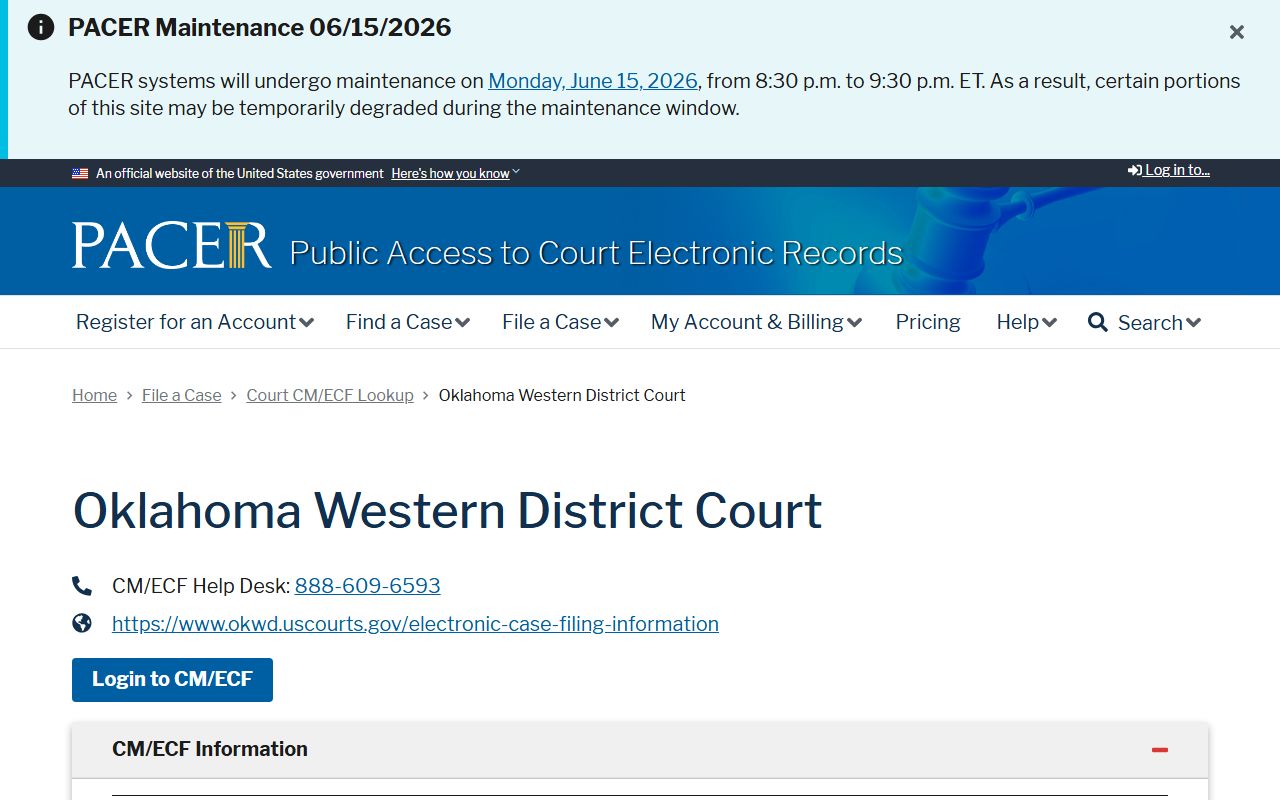
Task: Go to the Pricing page
Action: pos(928,322)
